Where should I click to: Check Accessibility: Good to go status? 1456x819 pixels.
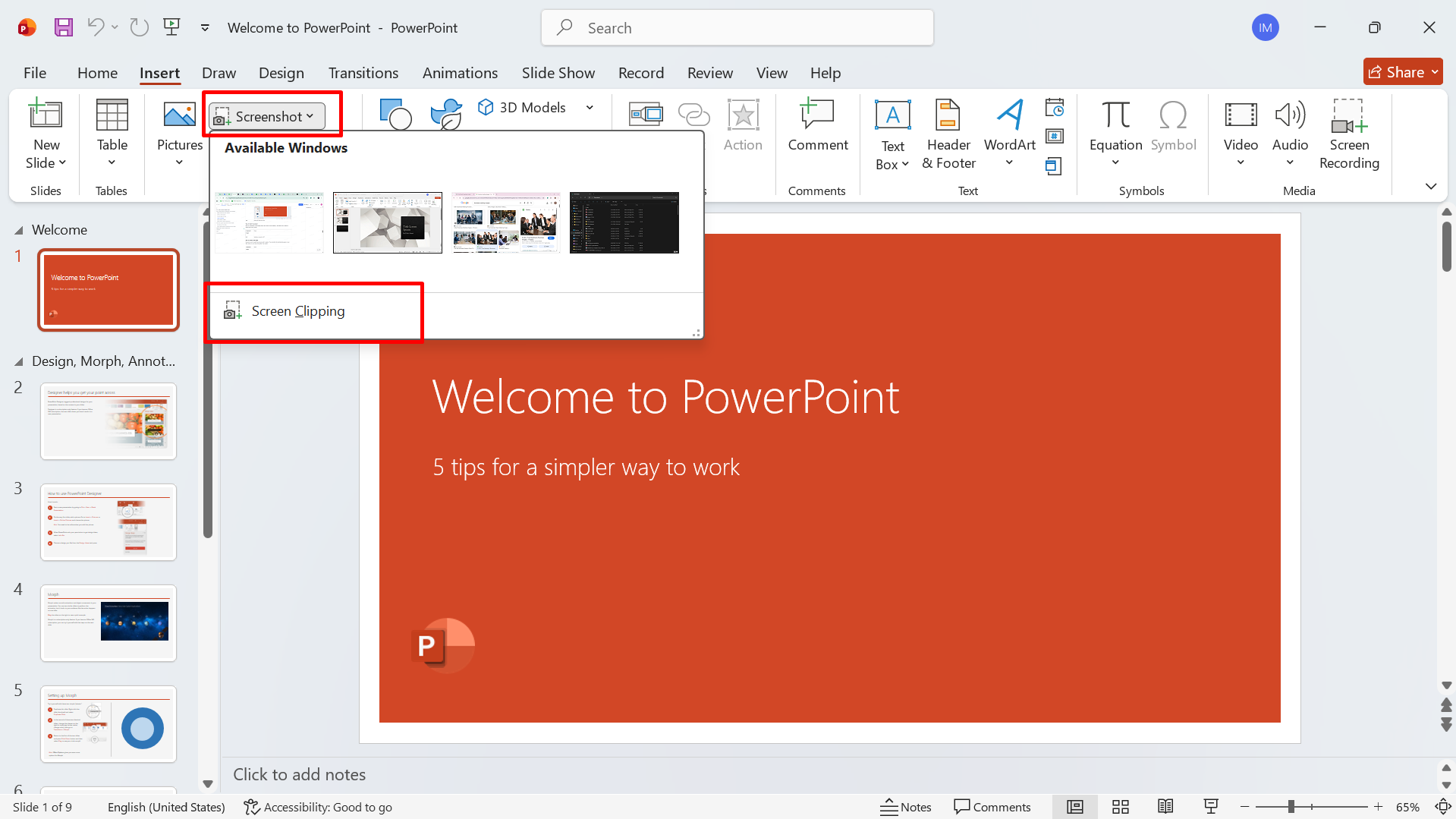pyautogui.click(x=318, y=807)
